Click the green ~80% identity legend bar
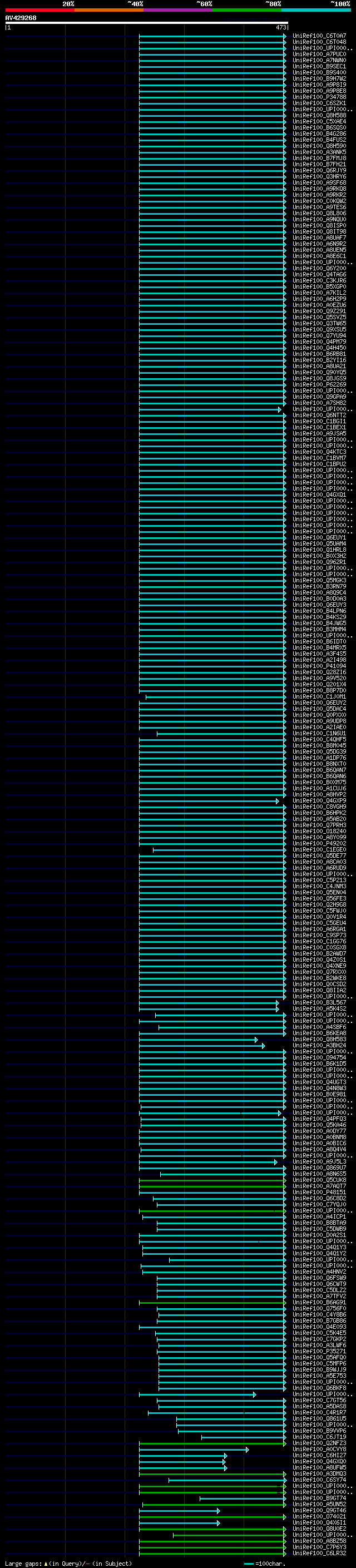Screen dimensions: 356x1568 pyautogui.click(x=247, y=10)
